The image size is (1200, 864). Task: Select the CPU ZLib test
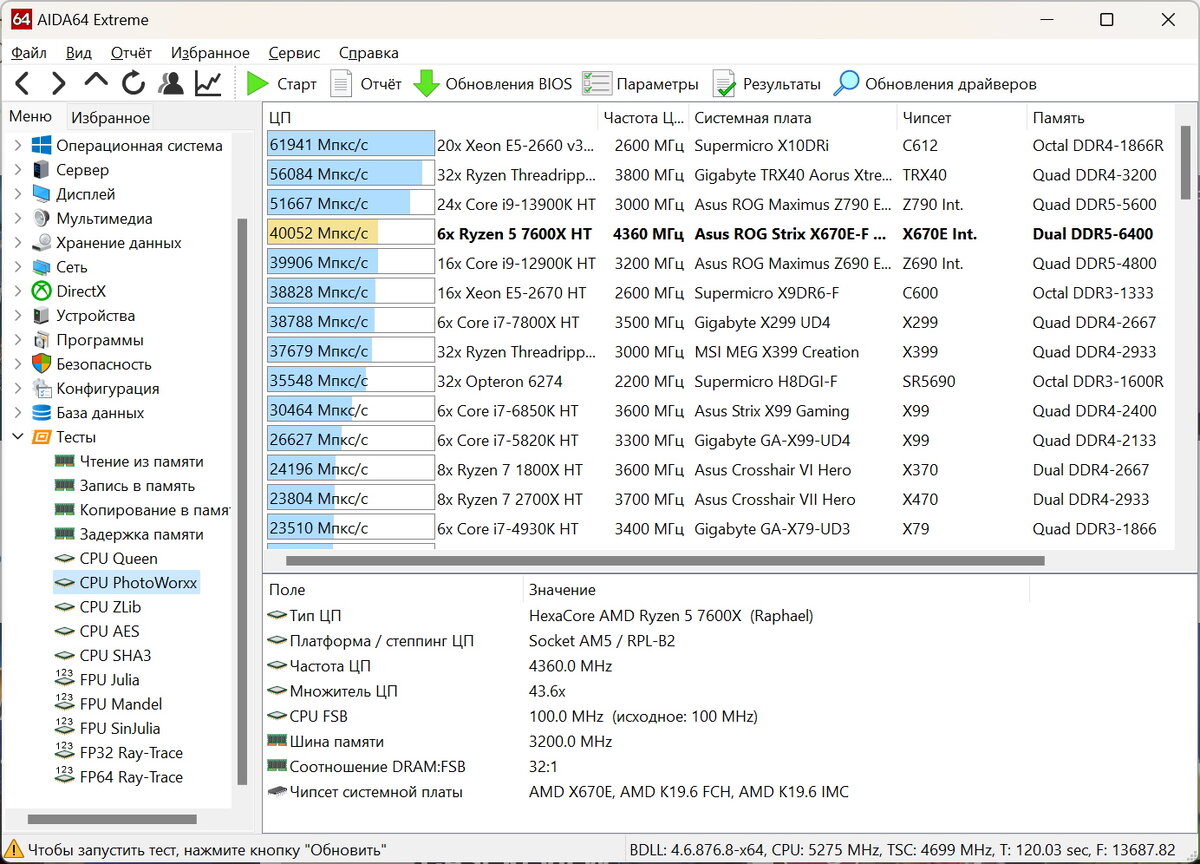[x=110, y=607]
